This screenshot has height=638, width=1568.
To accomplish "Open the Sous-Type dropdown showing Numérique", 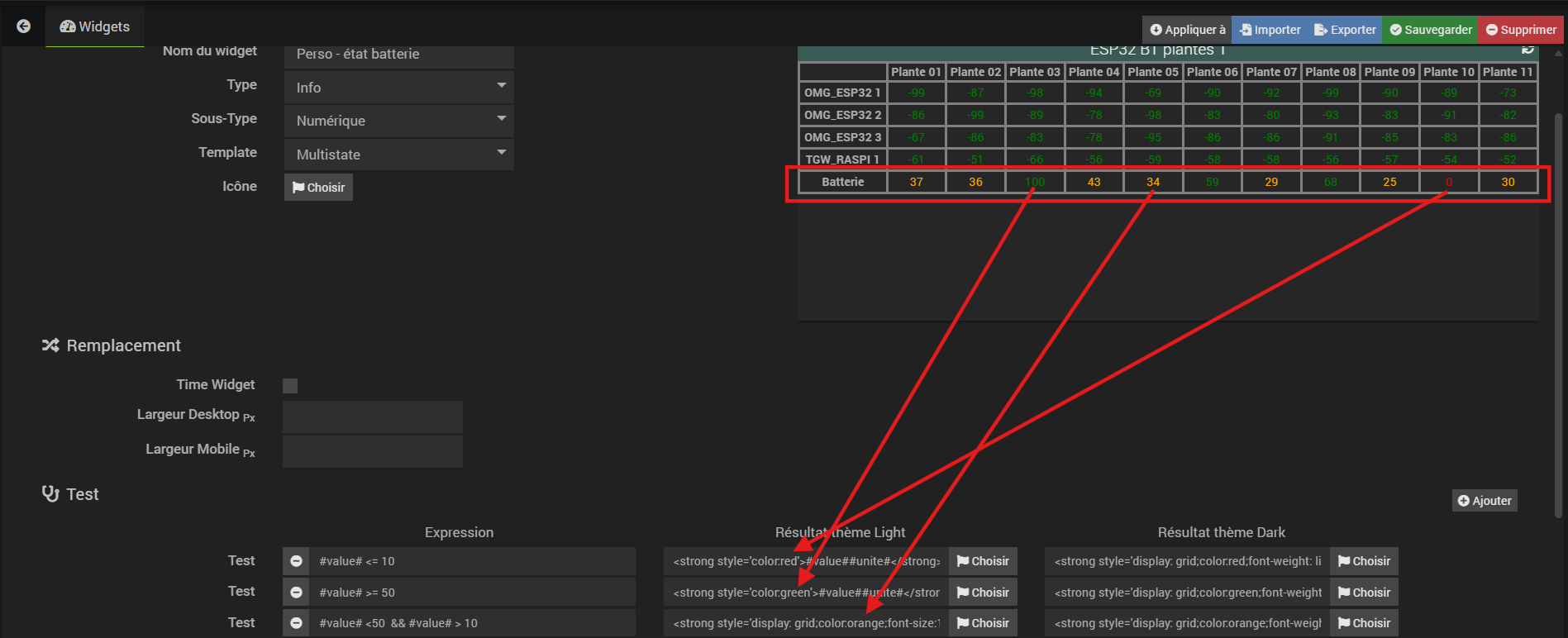I will pos(399,121).
